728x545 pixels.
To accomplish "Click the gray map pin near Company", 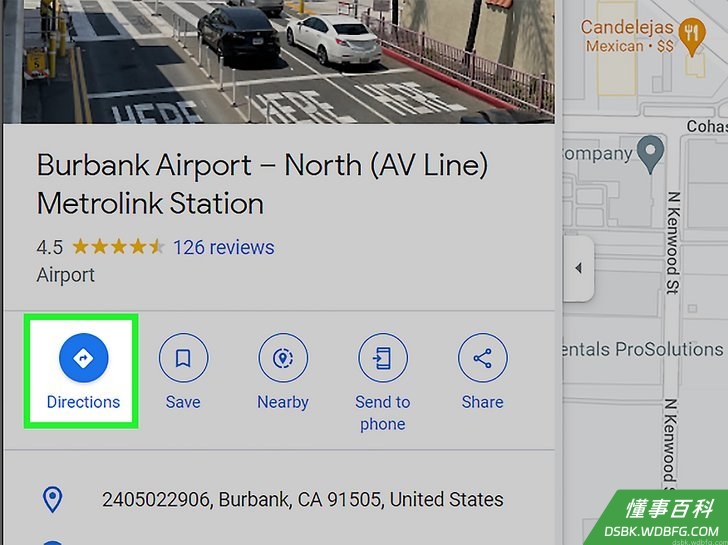I will coord(650,154).
